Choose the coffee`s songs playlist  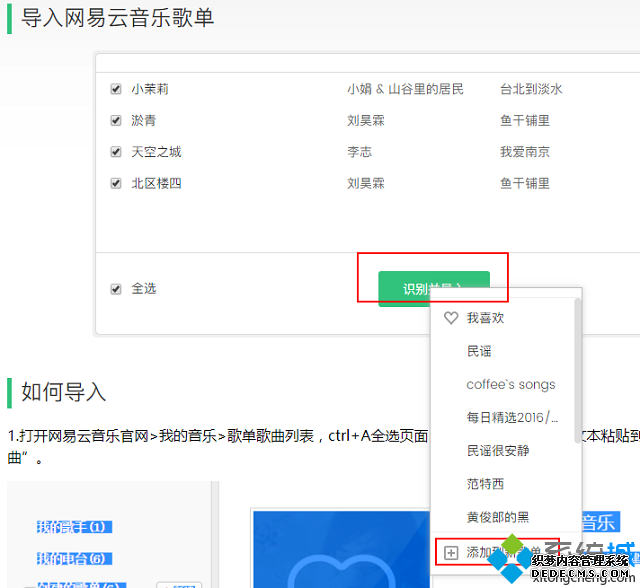coord(511,384)
